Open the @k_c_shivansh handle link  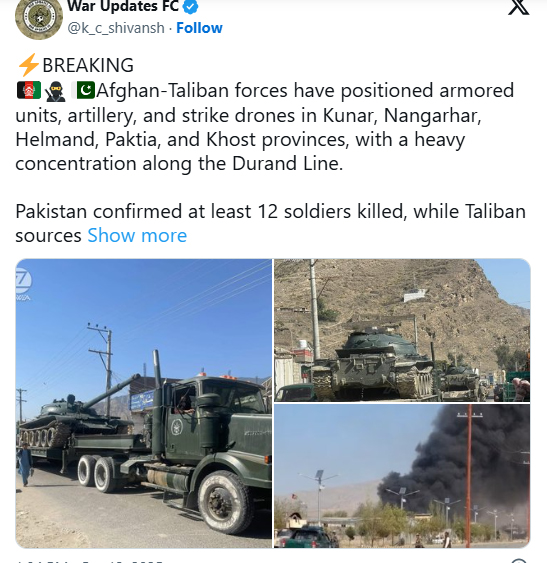[x=116, y=28]
